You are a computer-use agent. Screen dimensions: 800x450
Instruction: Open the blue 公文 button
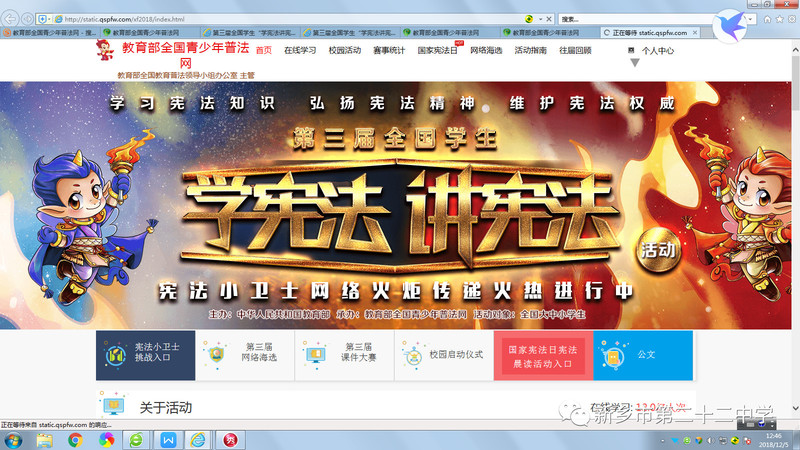point(643,355)
